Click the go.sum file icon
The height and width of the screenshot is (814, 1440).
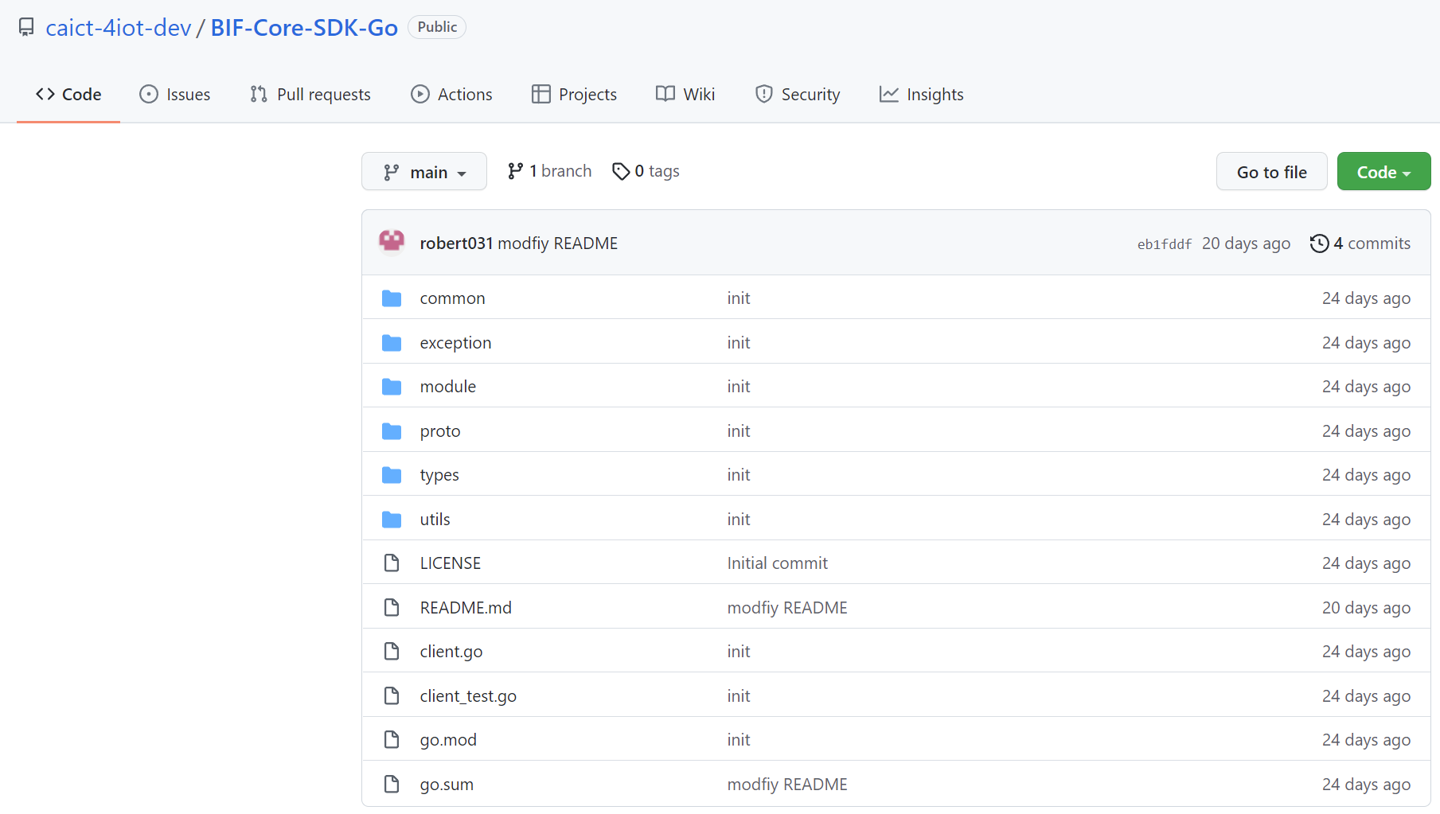(392, 784)
